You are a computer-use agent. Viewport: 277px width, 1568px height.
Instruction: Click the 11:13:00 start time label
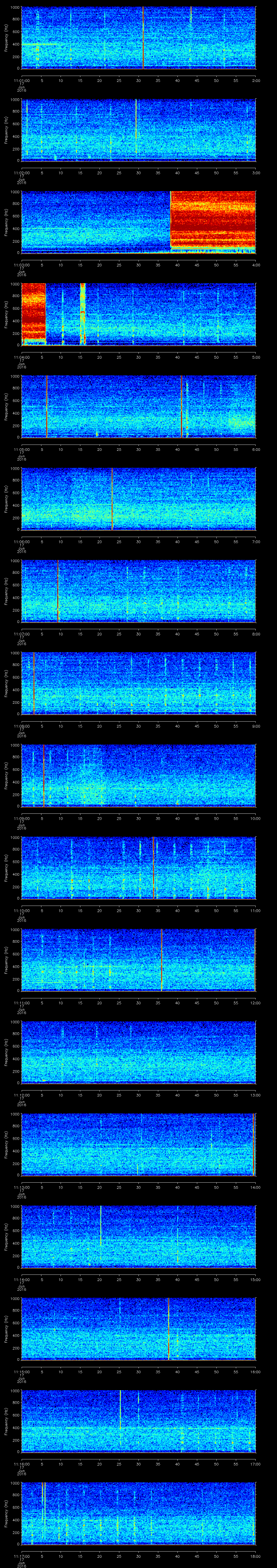tap(21, 1187)
